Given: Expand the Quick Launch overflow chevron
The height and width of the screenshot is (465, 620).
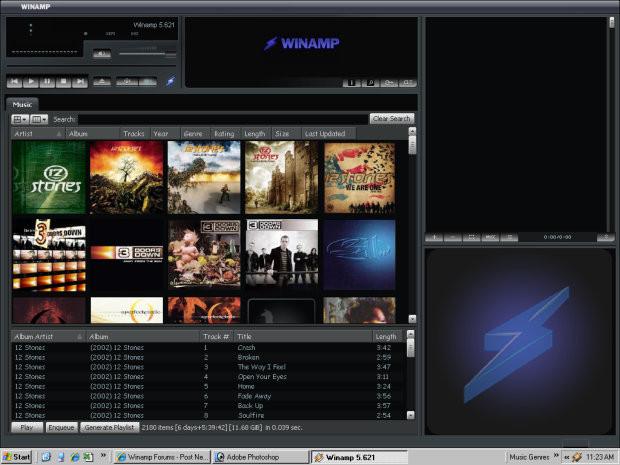Looking at the screenshot, I should point(103,455).
